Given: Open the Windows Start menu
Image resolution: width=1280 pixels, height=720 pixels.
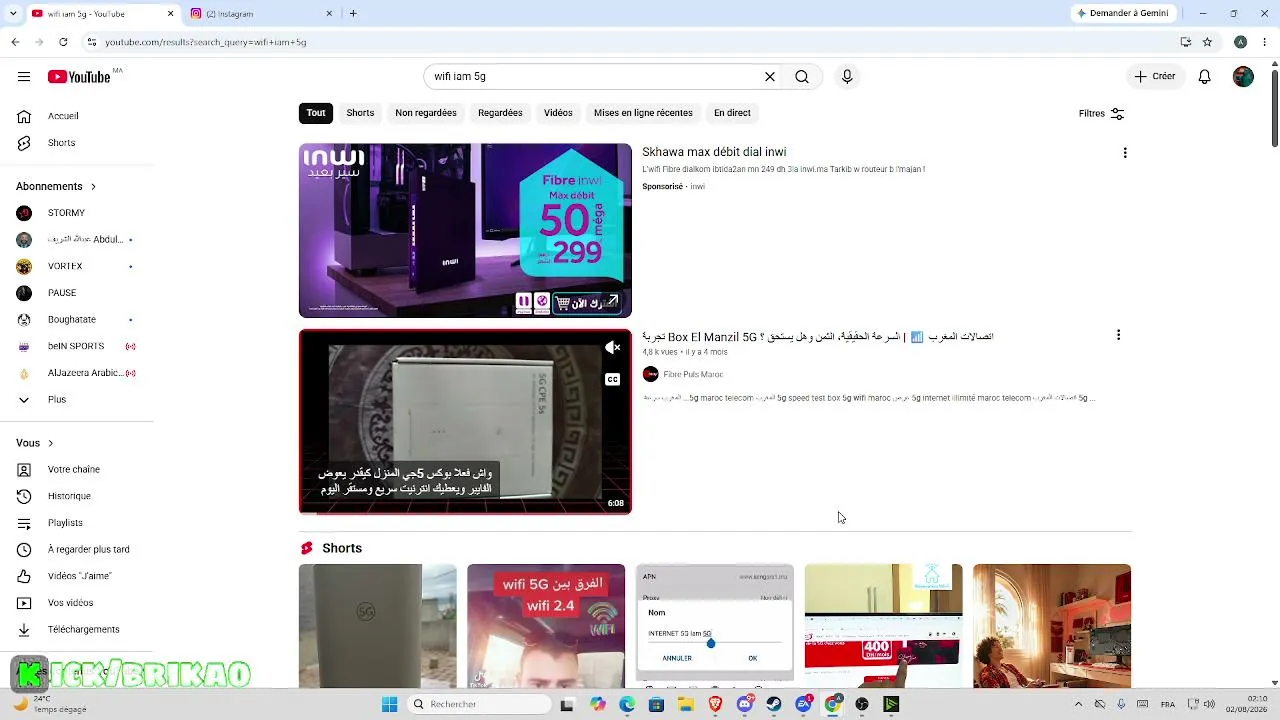Looking at the screenshot, I should [x=390, y=704].
